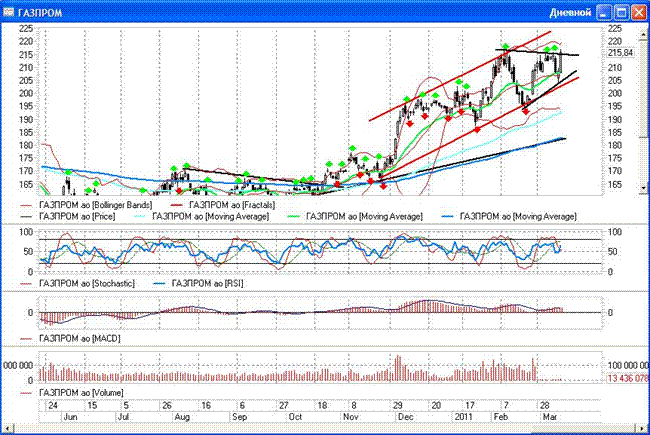650x435 pixels.
Task: Select the ГАЗПРОМ ао [Price] legend entry
Action: (x=68, y=216)
